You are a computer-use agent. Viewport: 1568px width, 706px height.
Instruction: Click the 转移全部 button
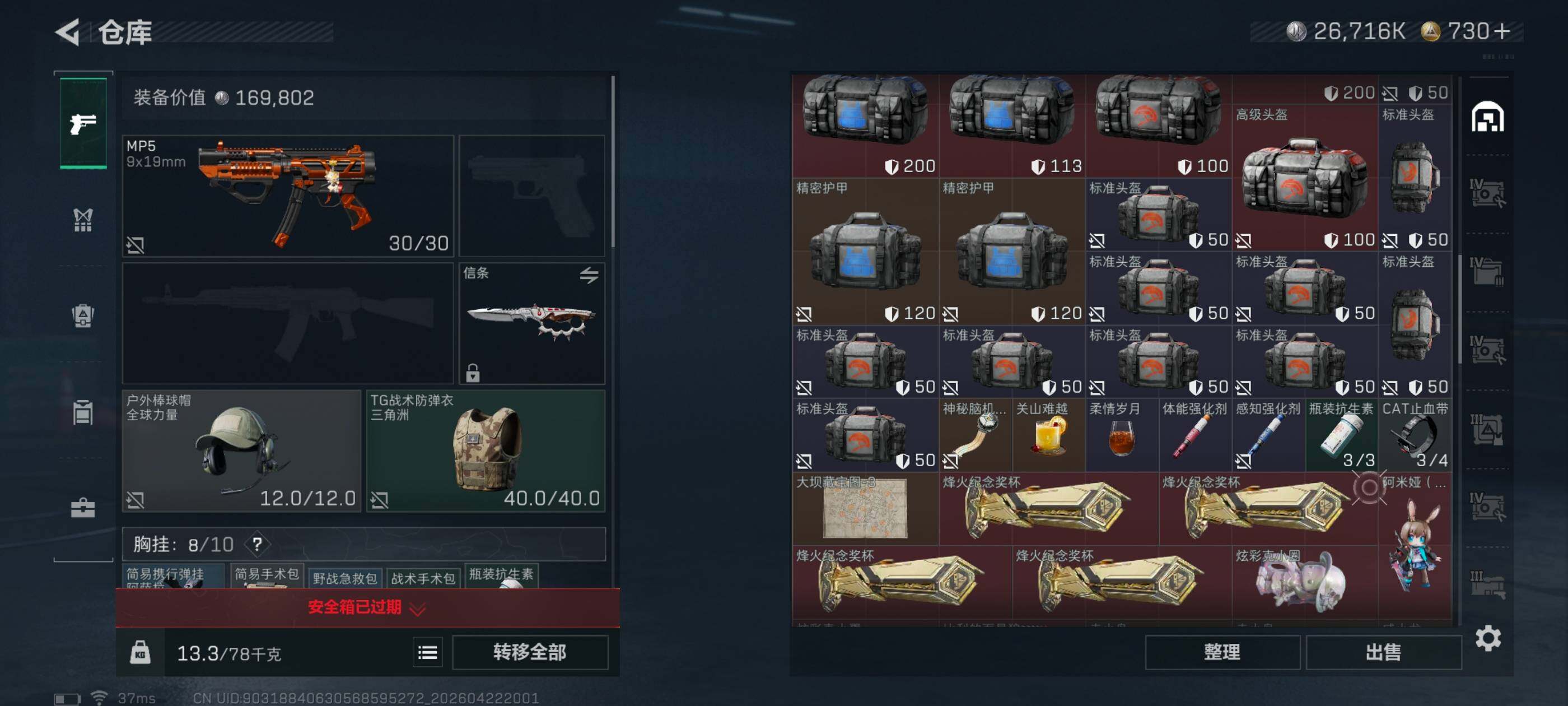point(530,652)
